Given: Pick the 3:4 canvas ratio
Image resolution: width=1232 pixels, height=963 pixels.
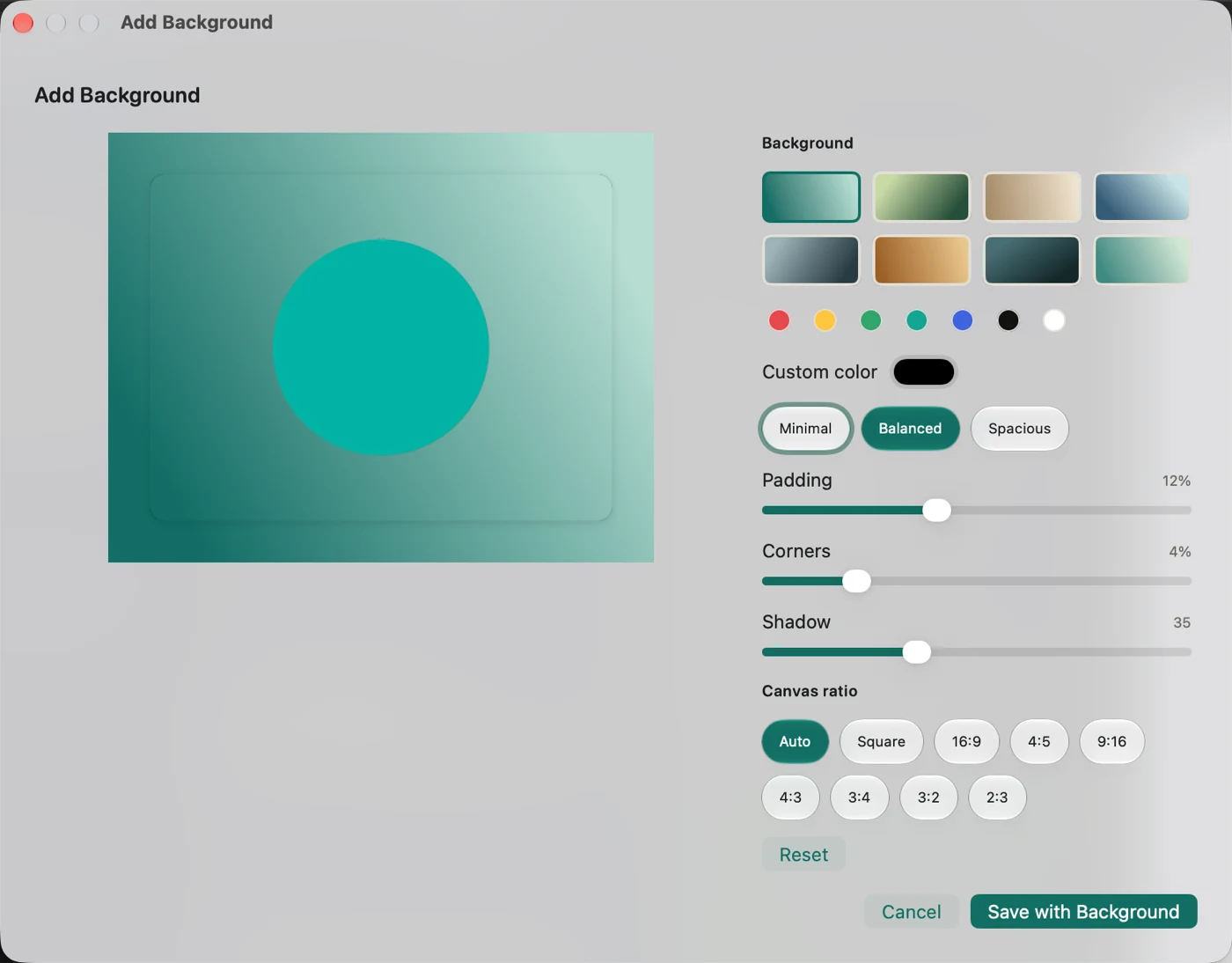Looking at the screenshot, I should click(859, 798).
